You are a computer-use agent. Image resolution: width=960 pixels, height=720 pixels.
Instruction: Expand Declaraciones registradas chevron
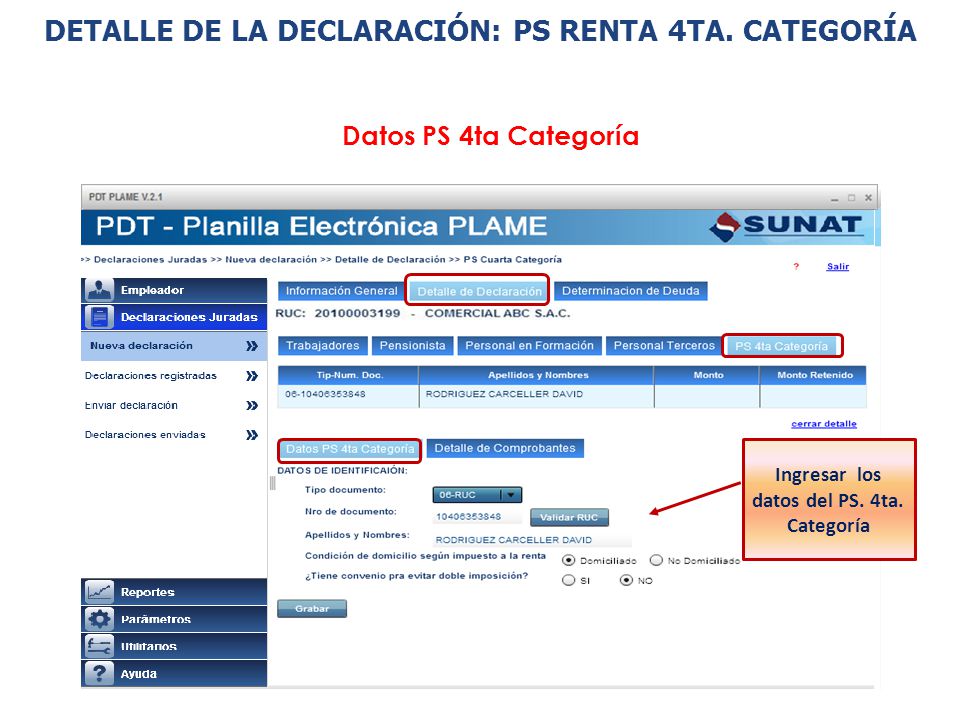click(x=252, y=376)
